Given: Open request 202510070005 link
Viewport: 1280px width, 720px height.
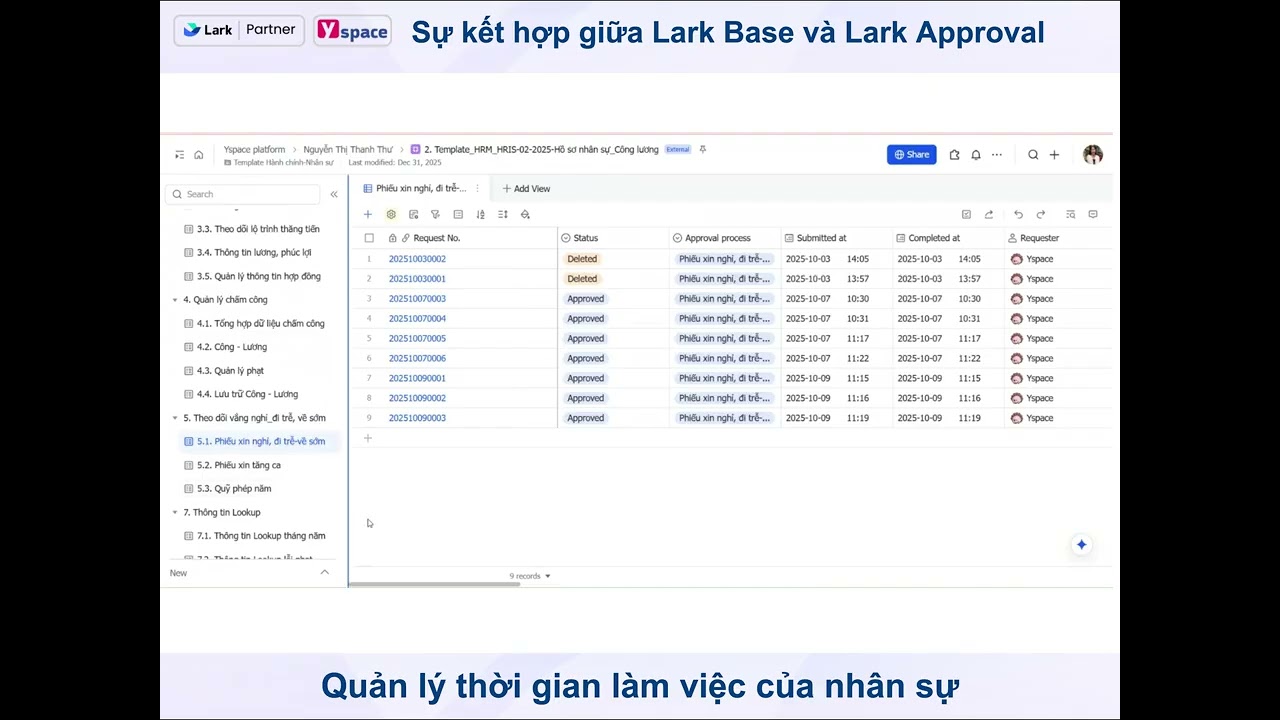Looking at the screenshot, I should pos(417,338).
